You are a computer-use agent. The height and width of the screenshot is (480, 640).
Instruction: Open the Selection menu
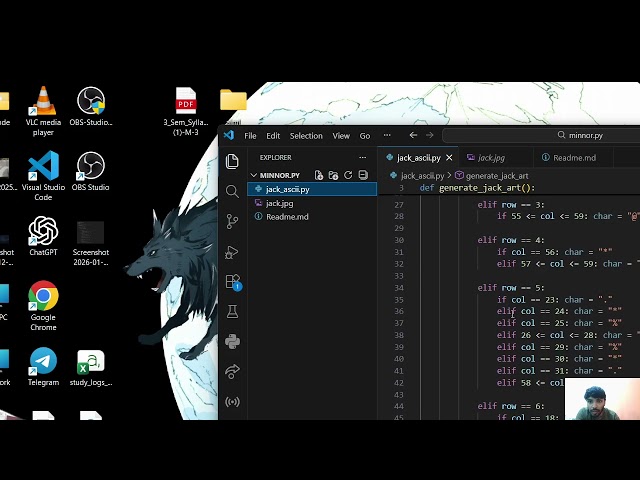pos(306,136)
